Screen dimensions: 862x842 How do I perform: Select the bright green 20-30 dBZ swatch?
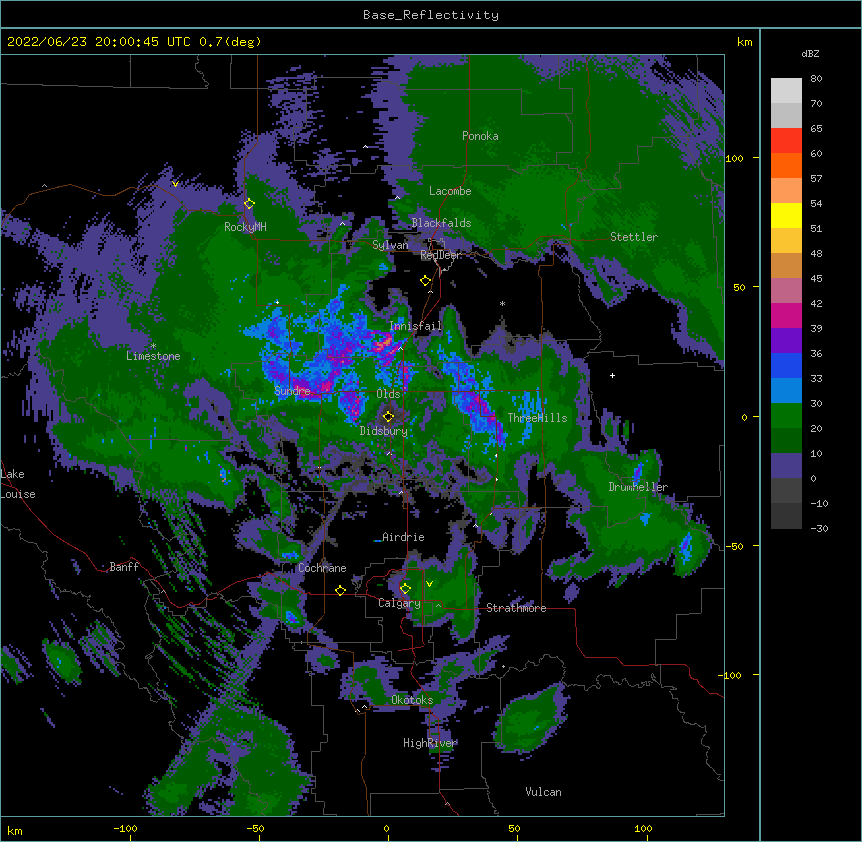pyautogui.click(x=786, y=416)
